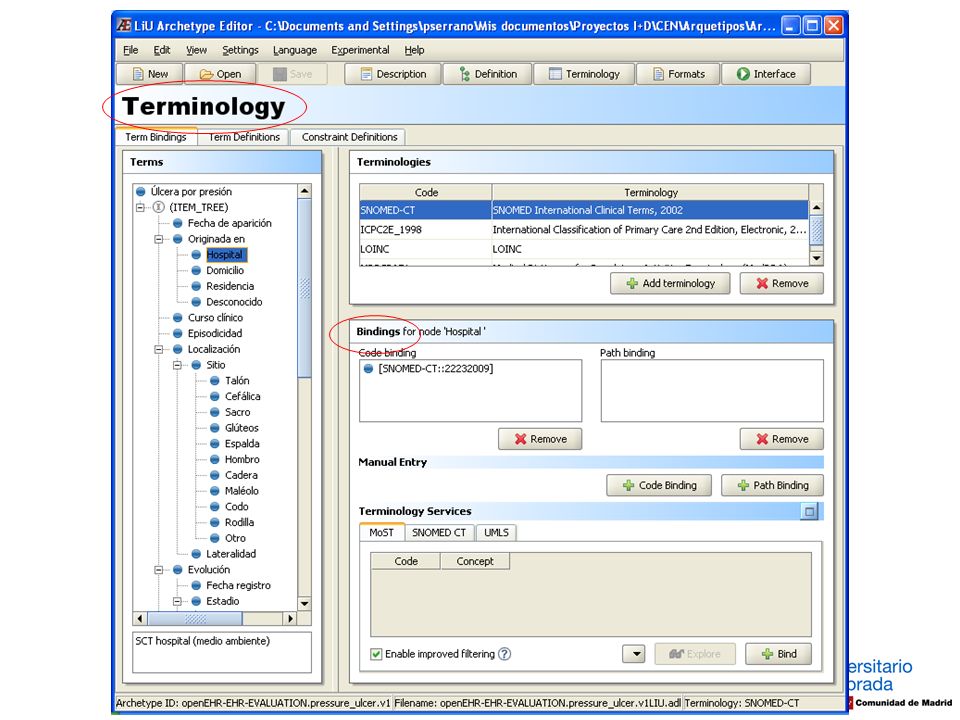This screenshot has height=720, width=960.
Task: Select the Codo node
Action: [236, 507]
